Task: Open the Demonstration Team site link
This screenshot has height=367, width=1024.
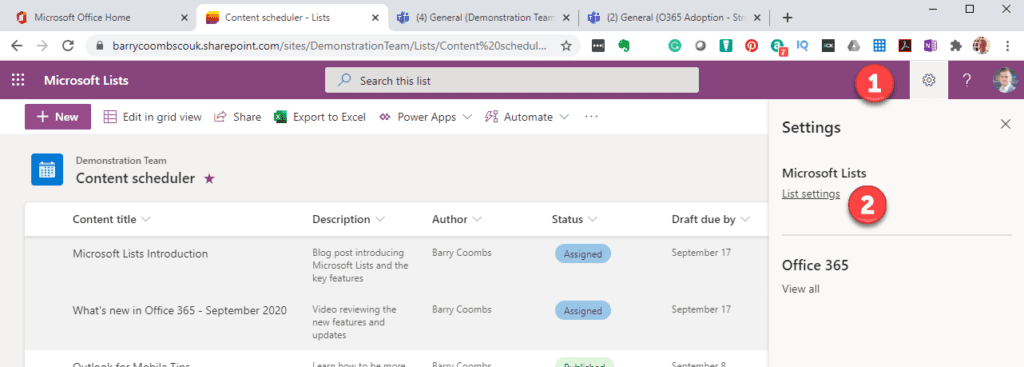Action: point(121,160)
